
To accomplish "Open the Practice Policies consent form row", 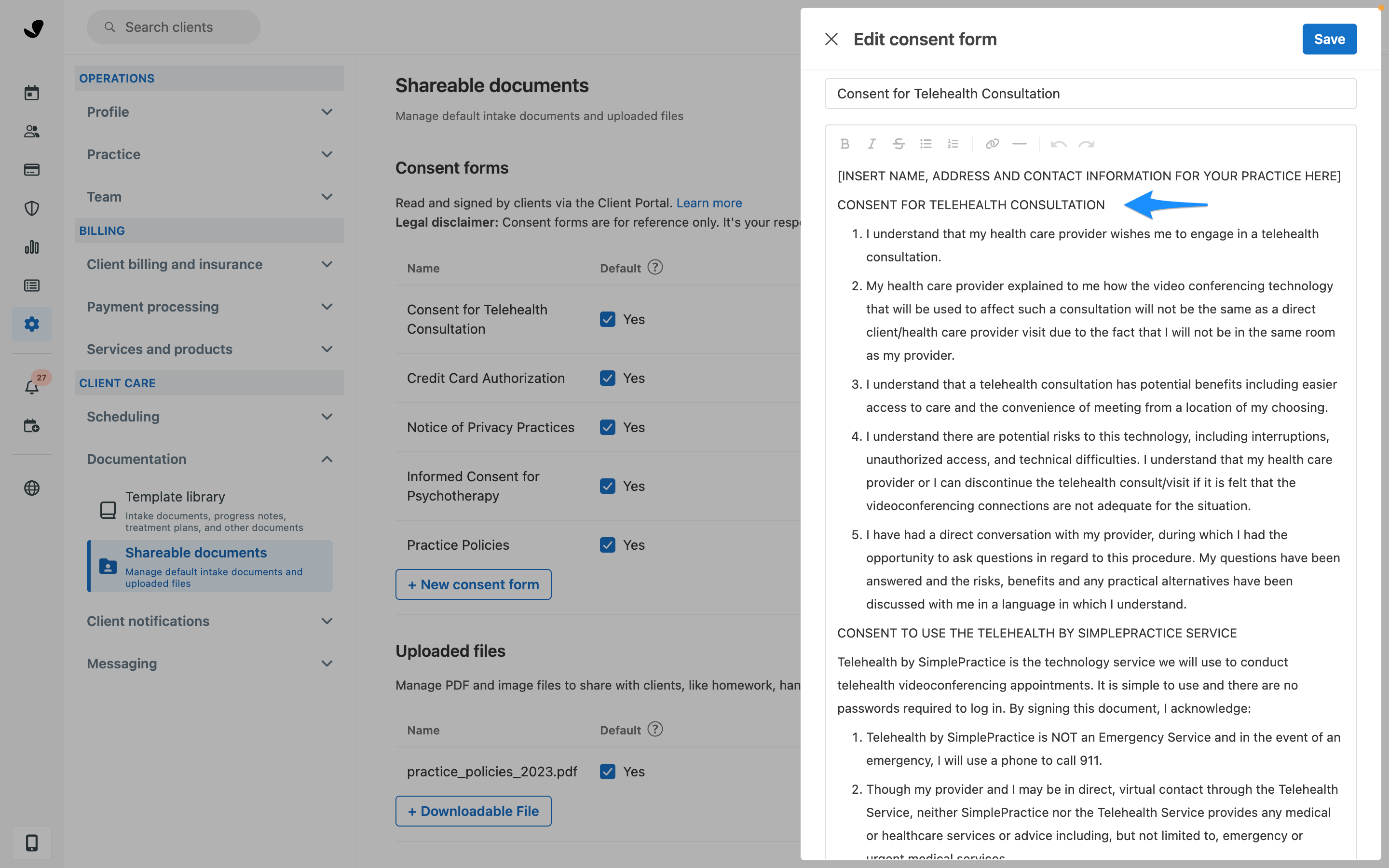I will click(x=598, y=545).
